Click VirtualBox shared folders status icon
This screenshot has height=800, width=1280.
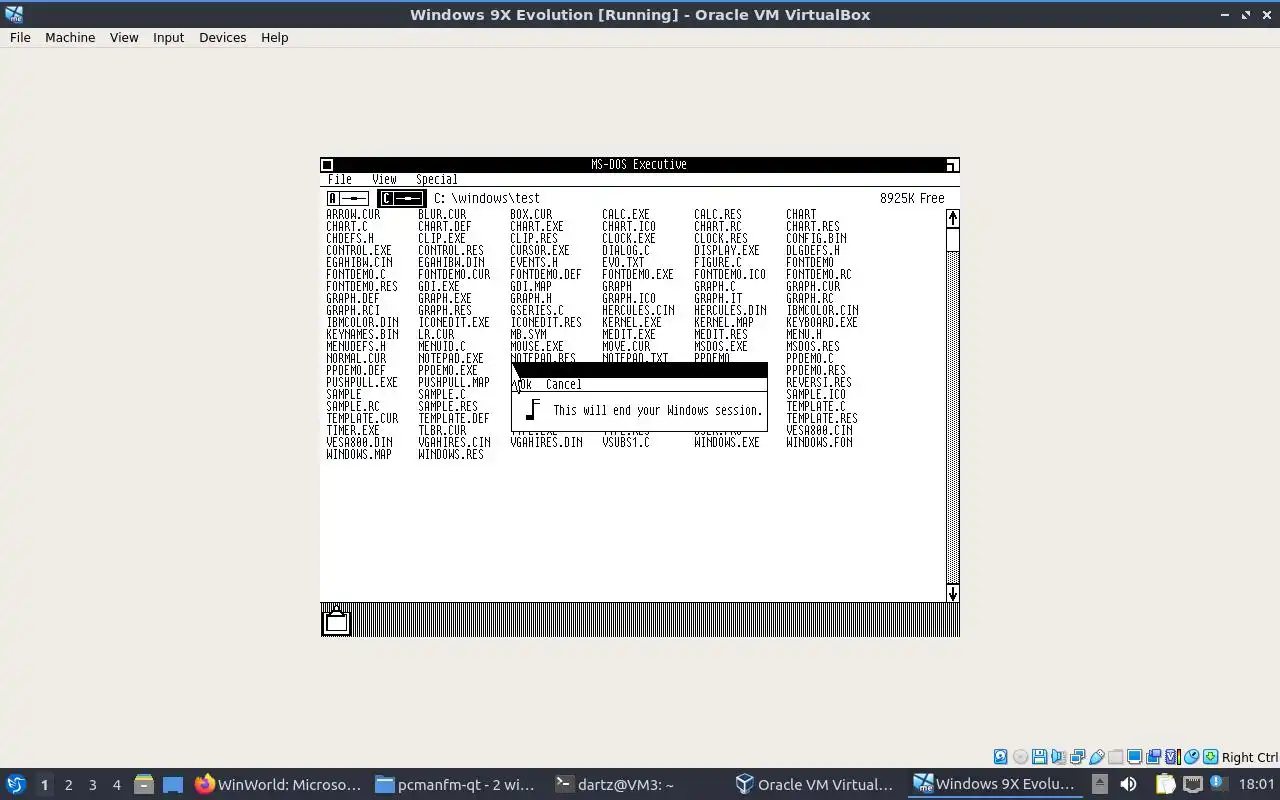(x=1115, y=757)
